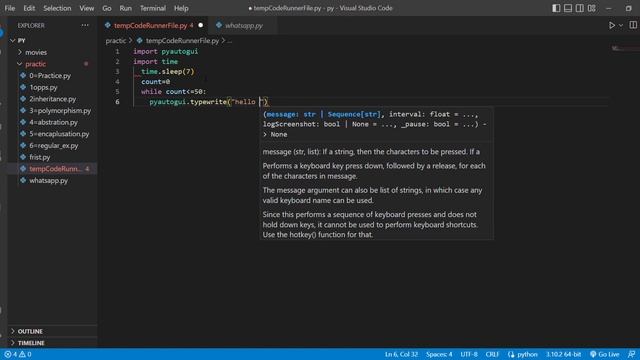Place cursor on line 1 import pyautogui
This screenshot has height=360, width=640.
[x=165, y=51]
